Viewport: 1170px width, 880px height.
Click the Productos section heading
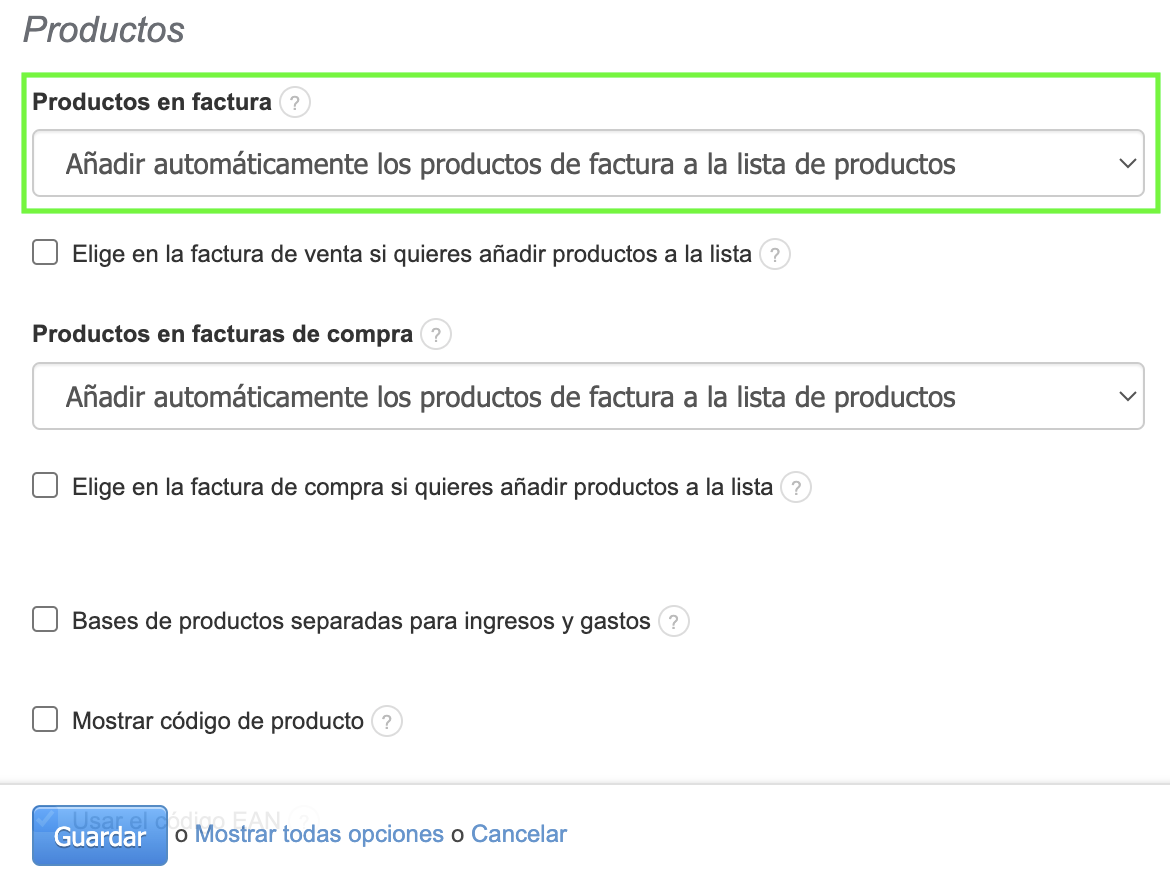[104, 30]
